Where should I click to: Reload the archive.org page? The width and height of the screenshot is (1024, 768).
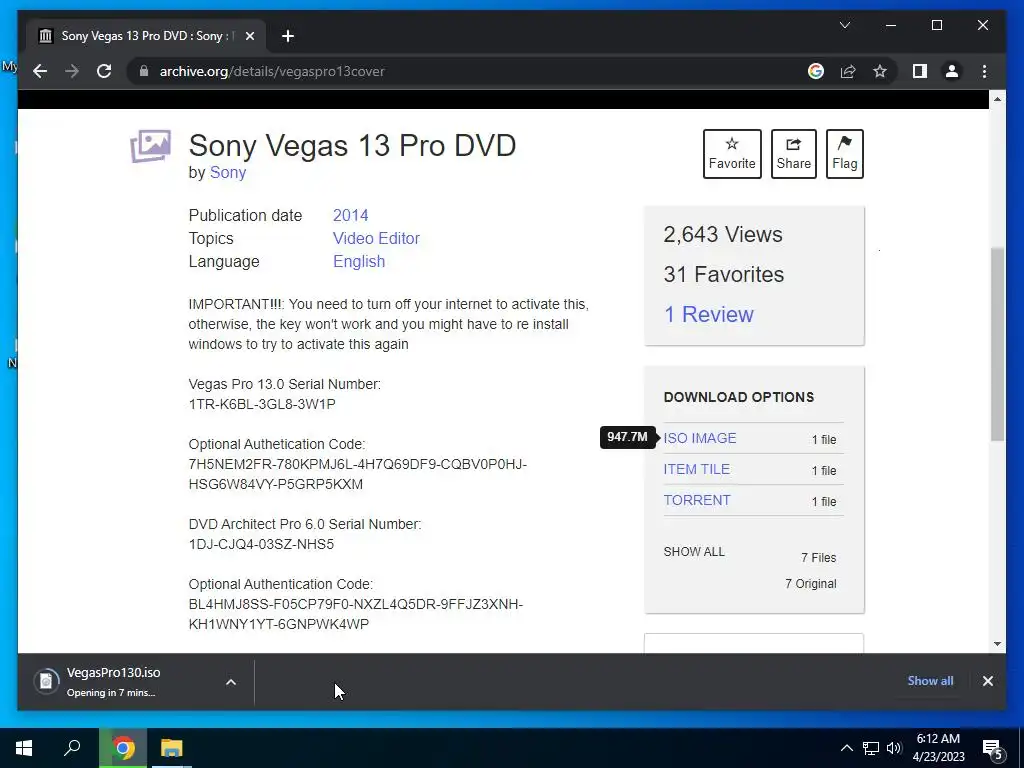click(104, 71)
